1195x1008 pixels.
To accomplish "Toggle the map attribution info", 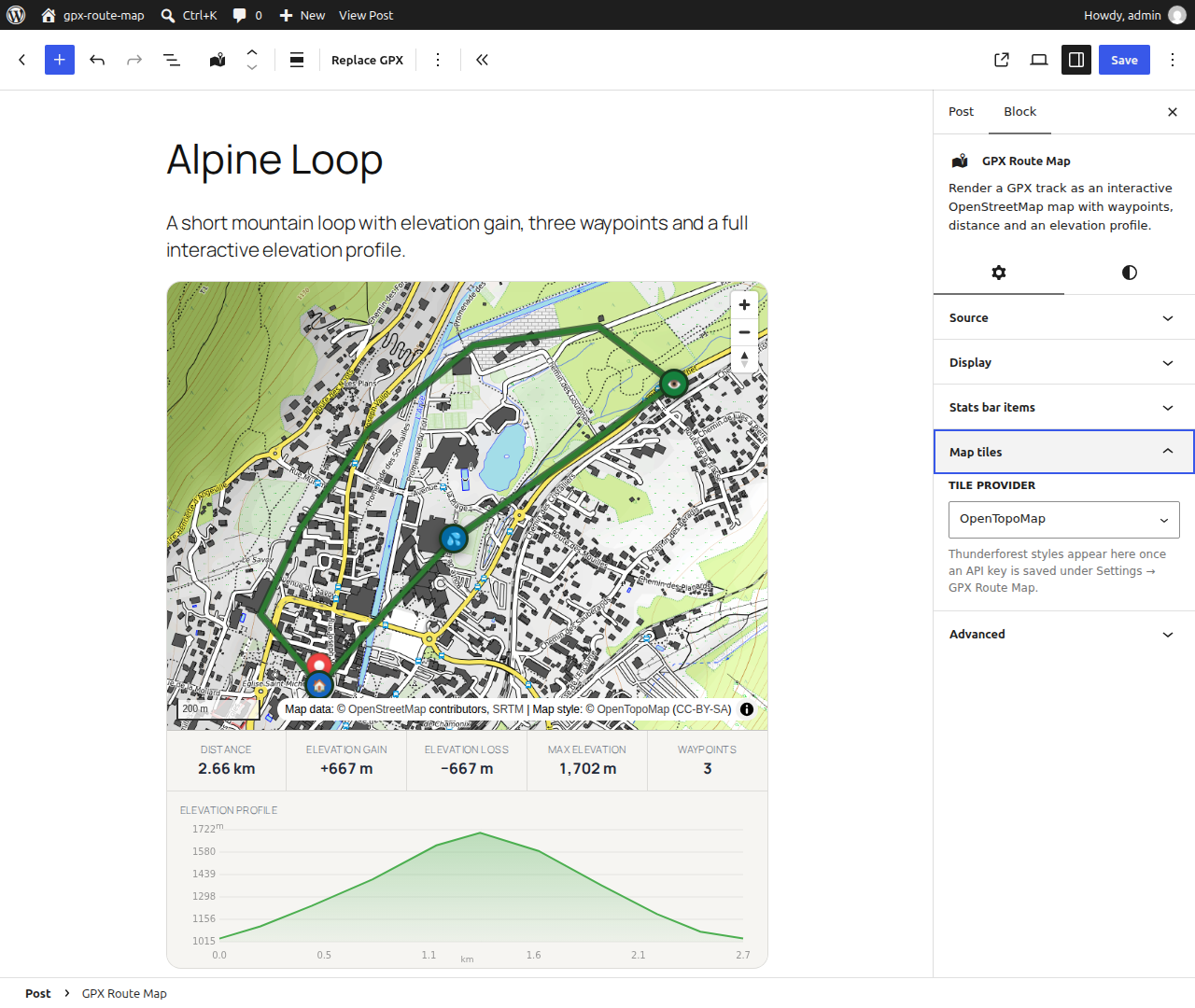I will coord(747,709).
